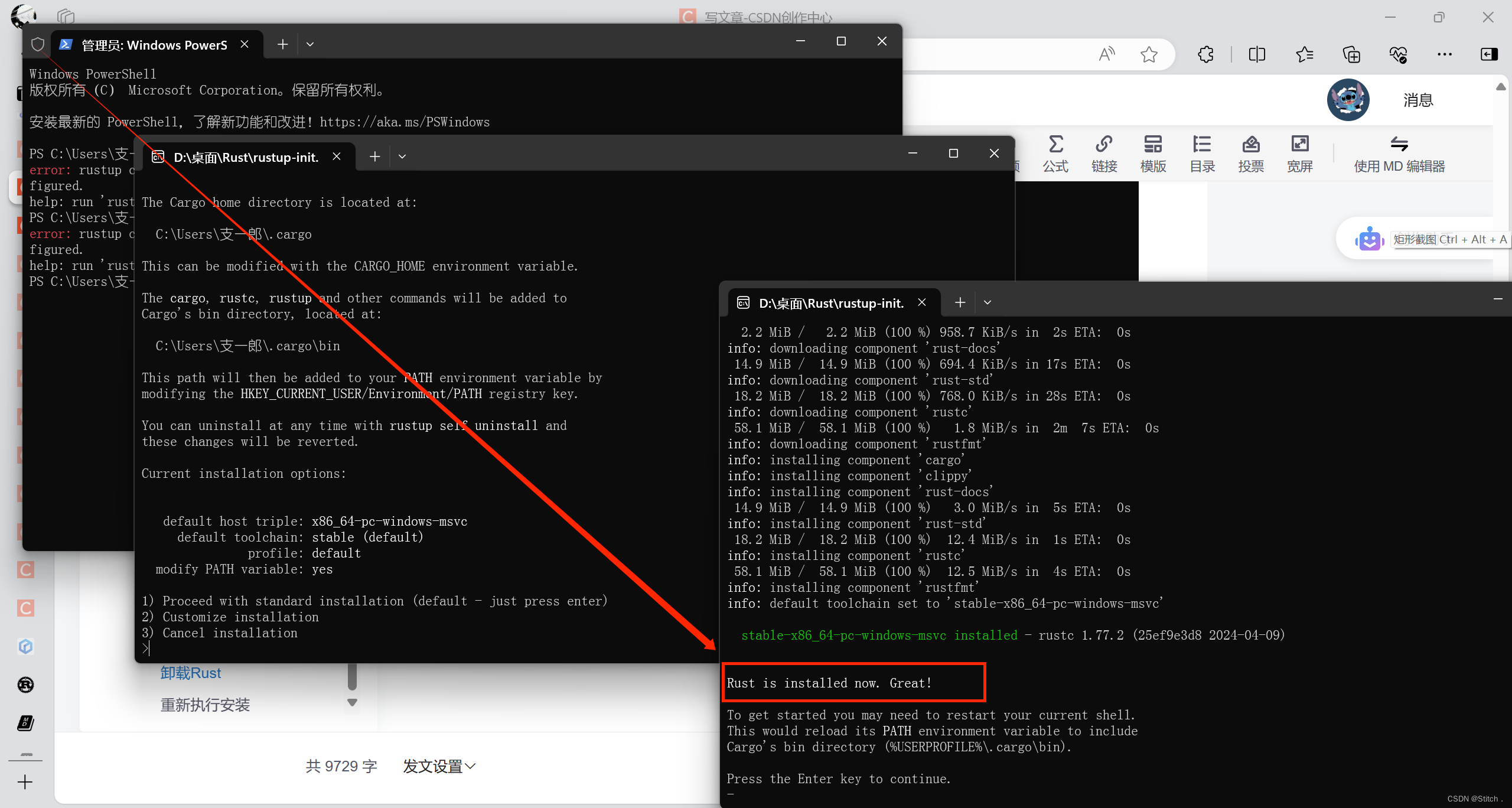
Task: Open dropdown beside middle rustup-init tab
Action: 402,157
